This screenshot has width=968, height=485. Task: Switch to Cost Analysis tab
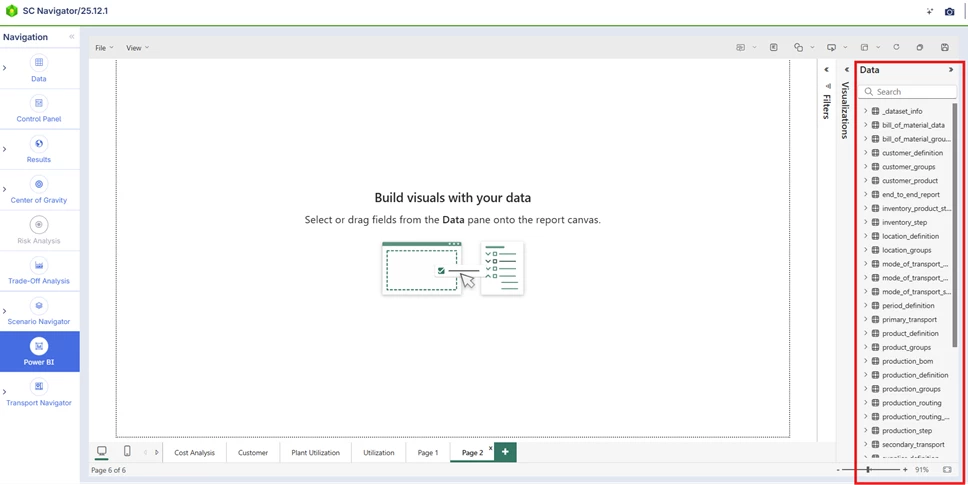pos(194,452)
